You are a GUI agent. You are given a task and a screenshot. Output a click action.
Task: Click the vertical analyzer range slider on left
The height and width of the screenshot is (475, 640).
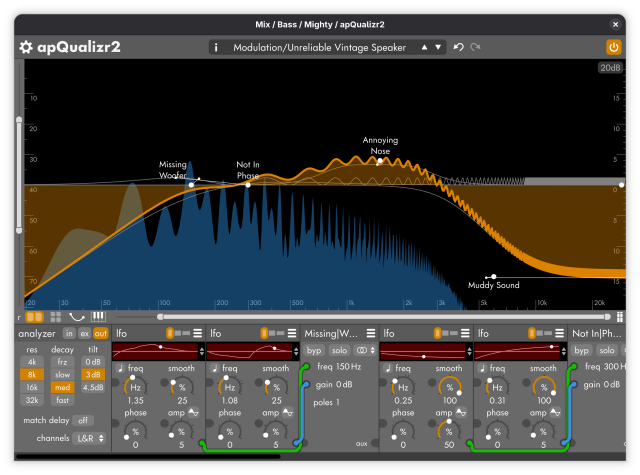[x=19, y=175]
